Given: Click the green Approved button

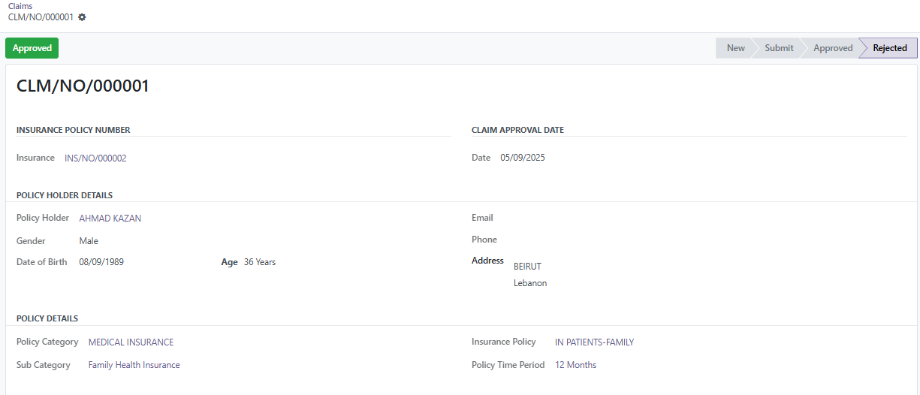Looking at the screenshot, I should pyautogui.click(x=32, y=48).
